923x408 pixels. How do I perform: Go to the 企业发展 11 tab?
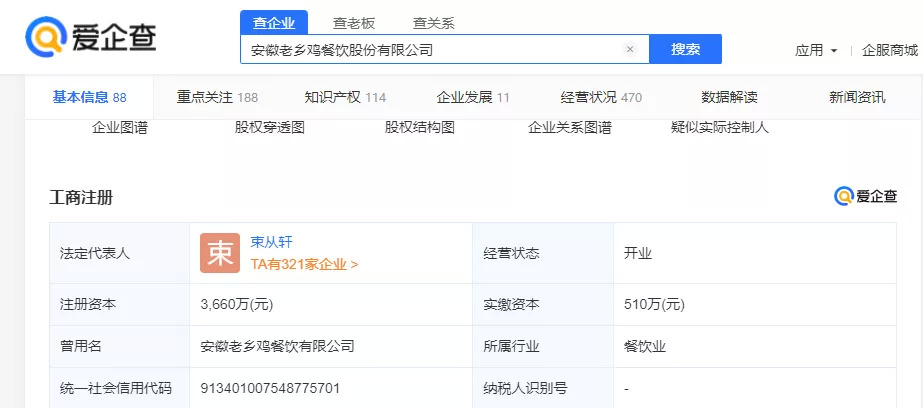(473, 97)
